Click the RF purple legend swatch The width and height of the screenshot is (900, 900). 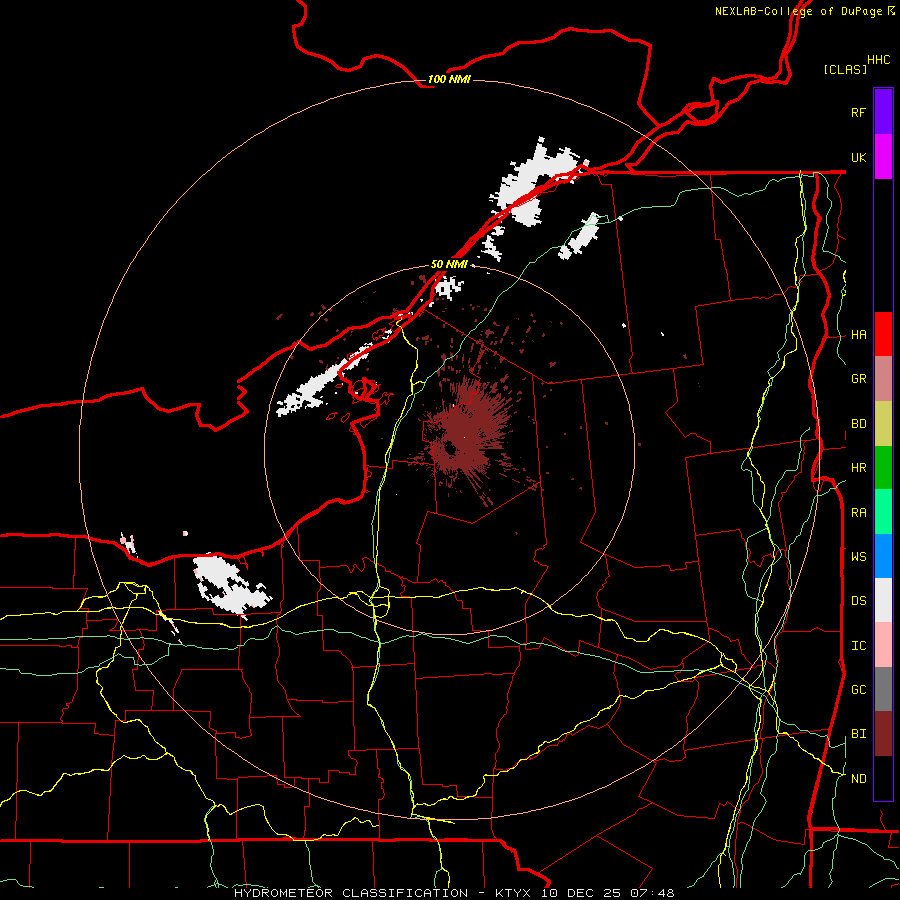[883, 112]
